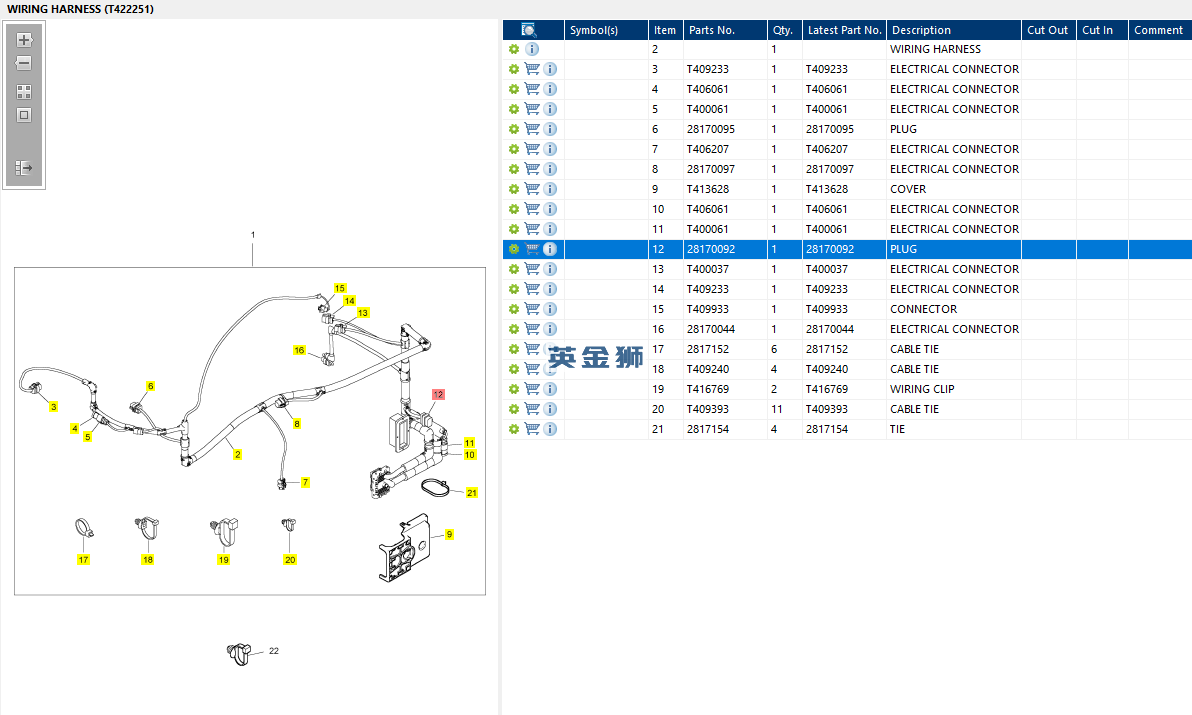
Task: Add highlighted item 12 PLUG to cart
Action: click(532, 248)
